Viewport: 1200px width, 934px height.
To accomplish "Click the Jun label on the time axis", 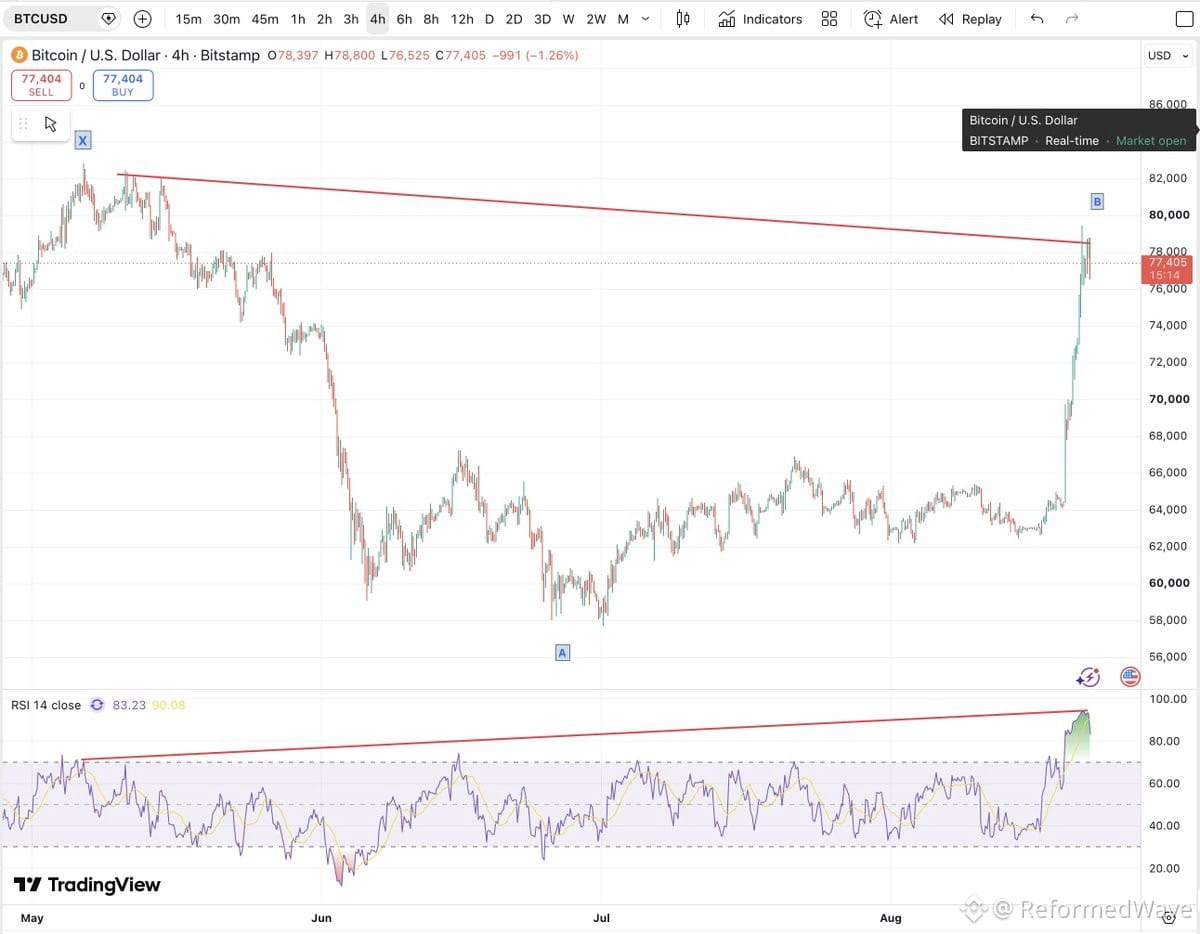I will tap(322, 917).
